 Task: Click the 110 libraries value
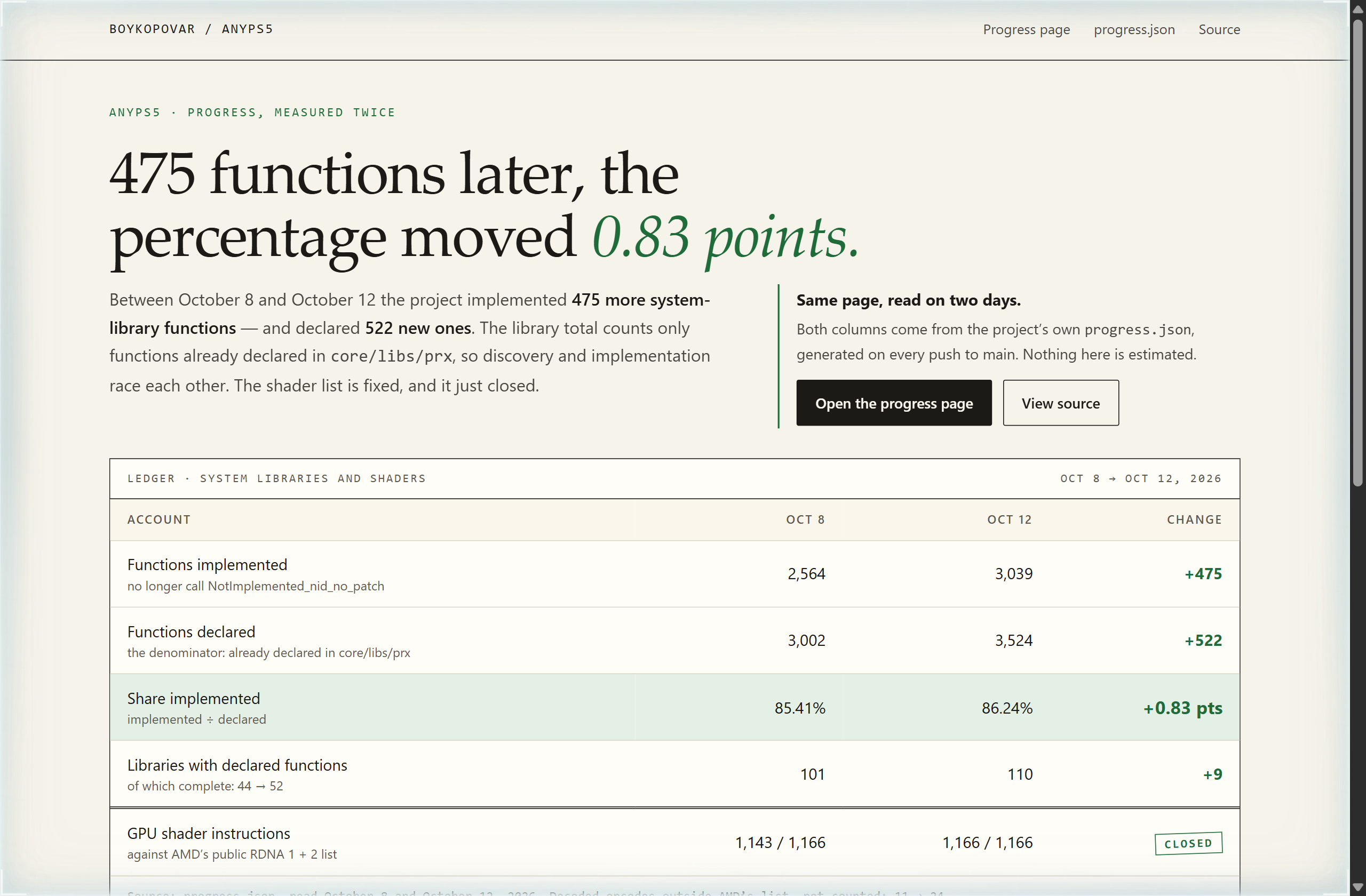(x=1020, y=774)
